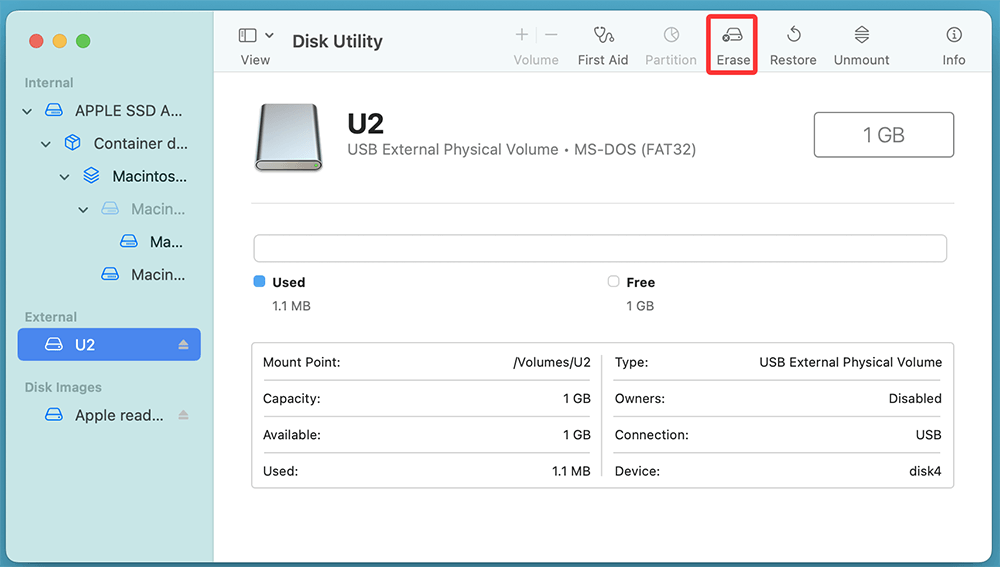Image resolution: width=1000 pixels, height=567 pixels.
Task: Open the View dropdown chevron
Action: coord(270,36)
